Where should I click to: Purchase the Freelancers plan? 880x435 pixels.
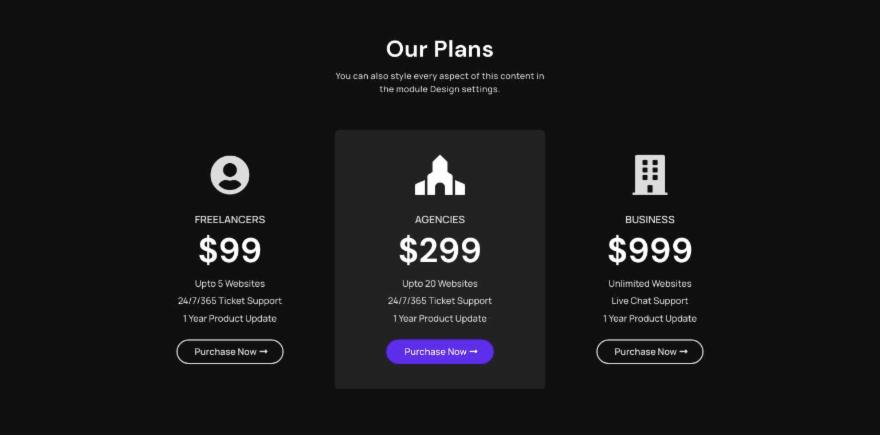230,352
